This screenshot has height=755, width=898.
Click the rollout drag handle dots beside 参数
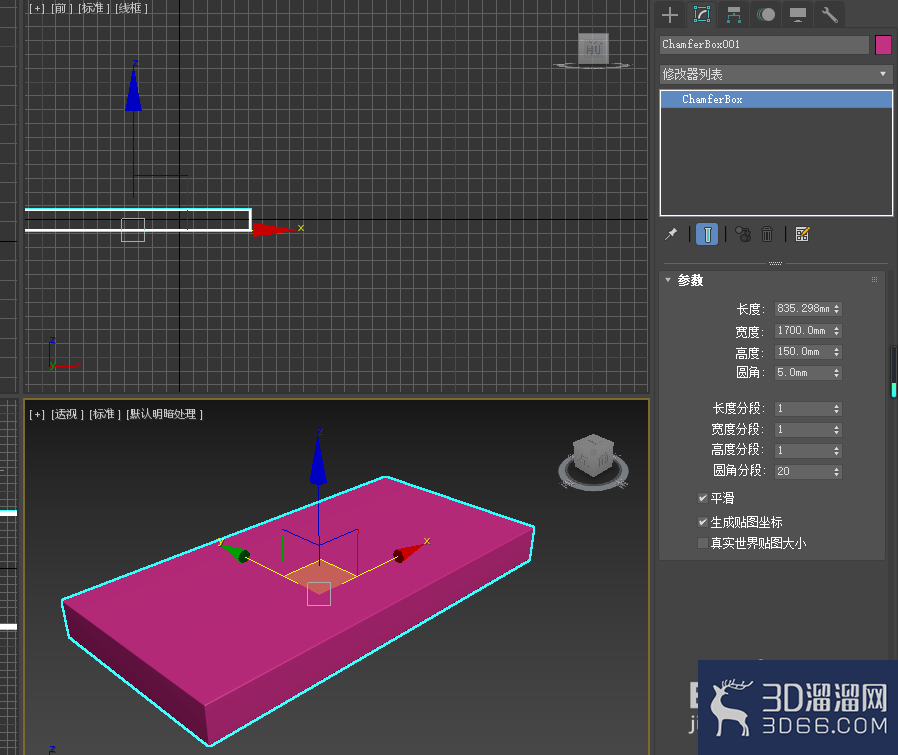coord(875,280)
